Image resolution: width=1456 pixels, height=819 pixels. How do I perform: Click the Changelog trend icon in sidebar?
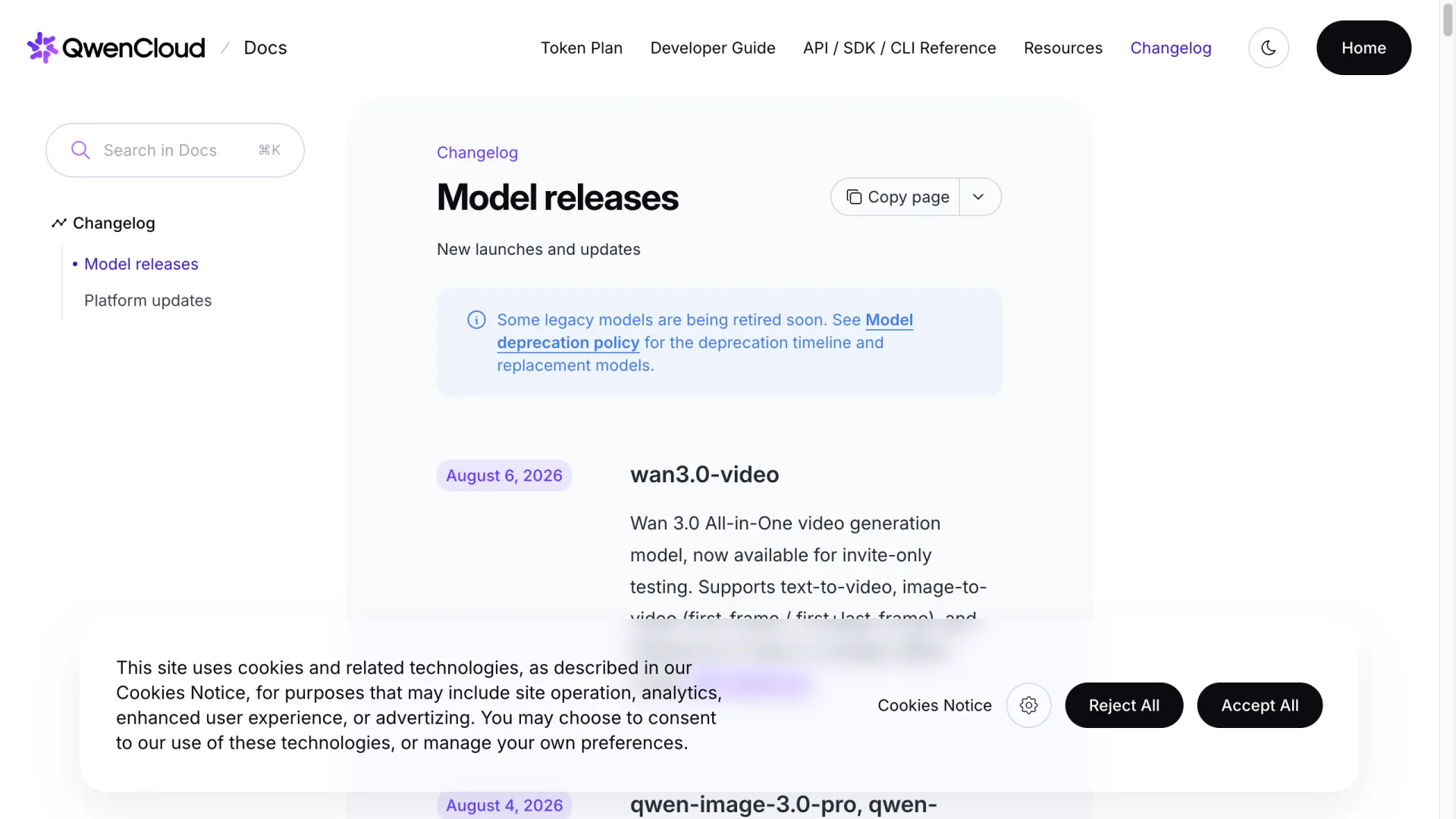[59, 223]
